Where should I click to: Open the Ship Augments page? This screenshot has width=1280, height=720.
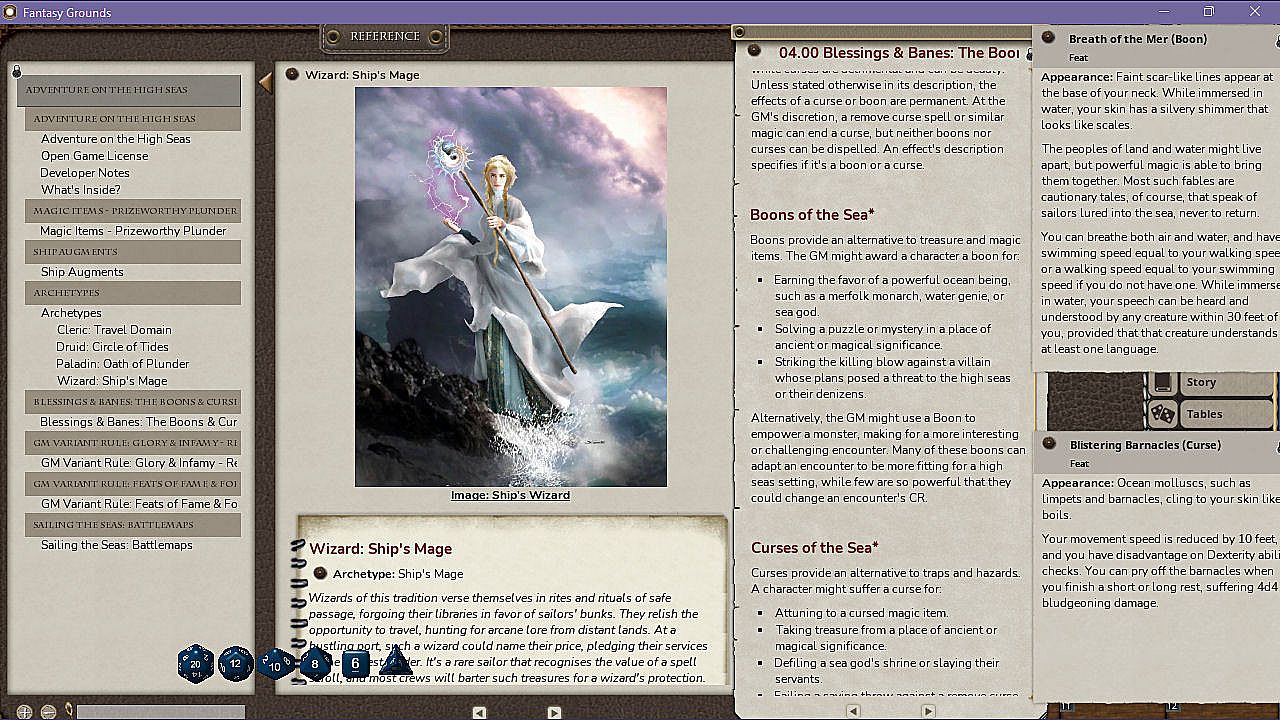[82, 272]
